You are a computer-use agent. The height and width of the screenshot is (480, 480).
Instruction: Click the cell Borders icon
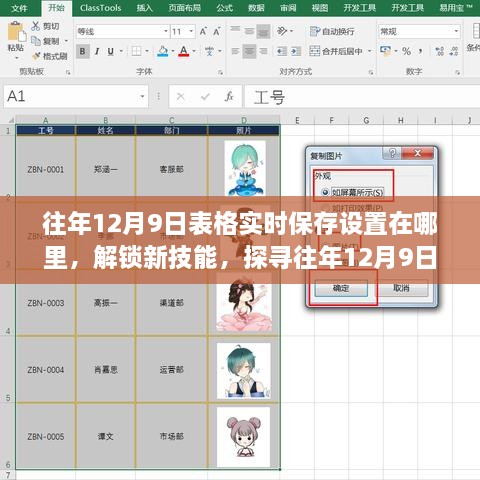click(136, 51)
